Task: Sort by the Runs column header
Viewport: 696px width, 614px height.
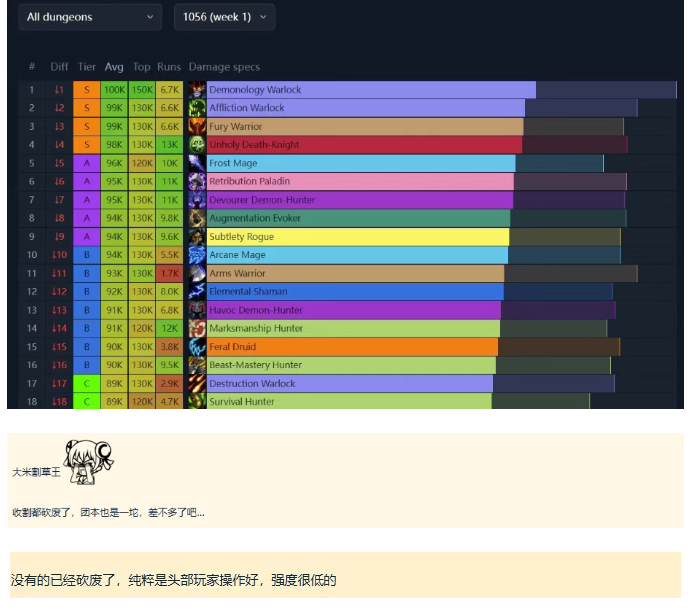Action: tap(169, 67)
